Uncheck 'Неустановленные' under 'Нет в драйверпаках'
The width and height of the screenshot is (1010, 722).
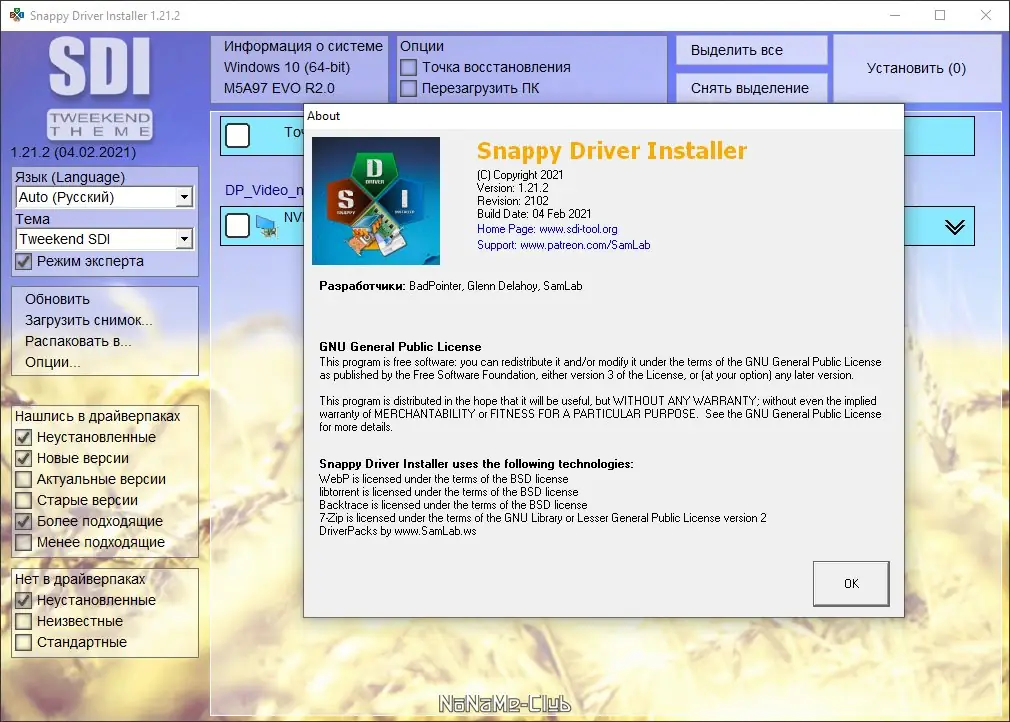(x=23, y=600)
